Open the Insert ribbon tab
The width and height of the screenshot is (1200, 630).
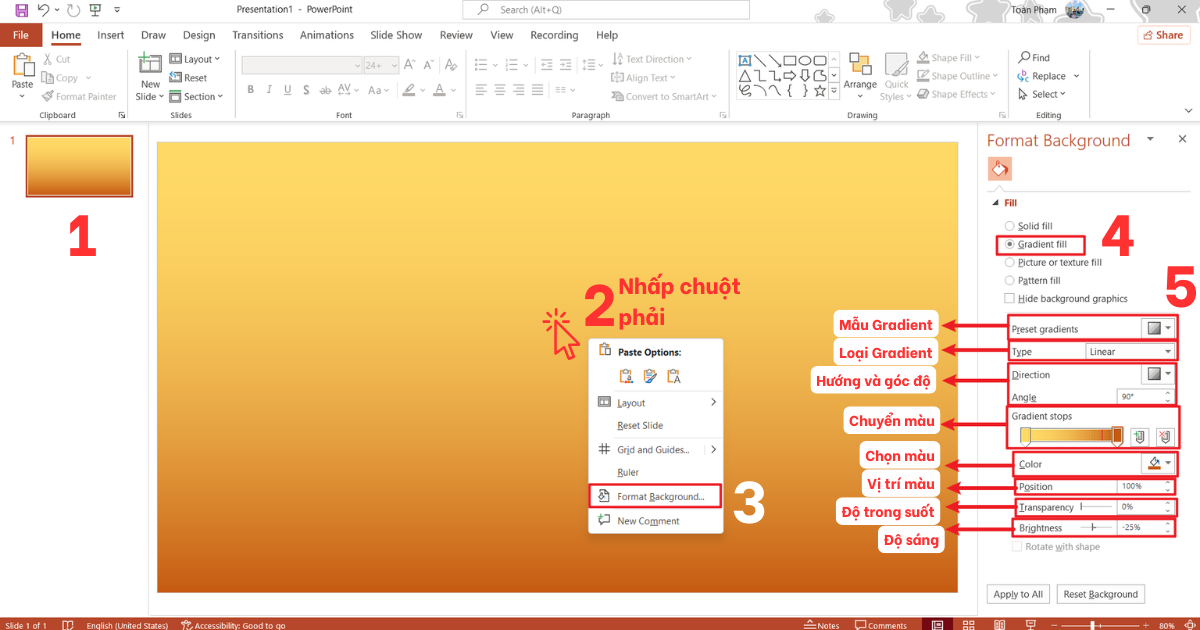point(111,35)
